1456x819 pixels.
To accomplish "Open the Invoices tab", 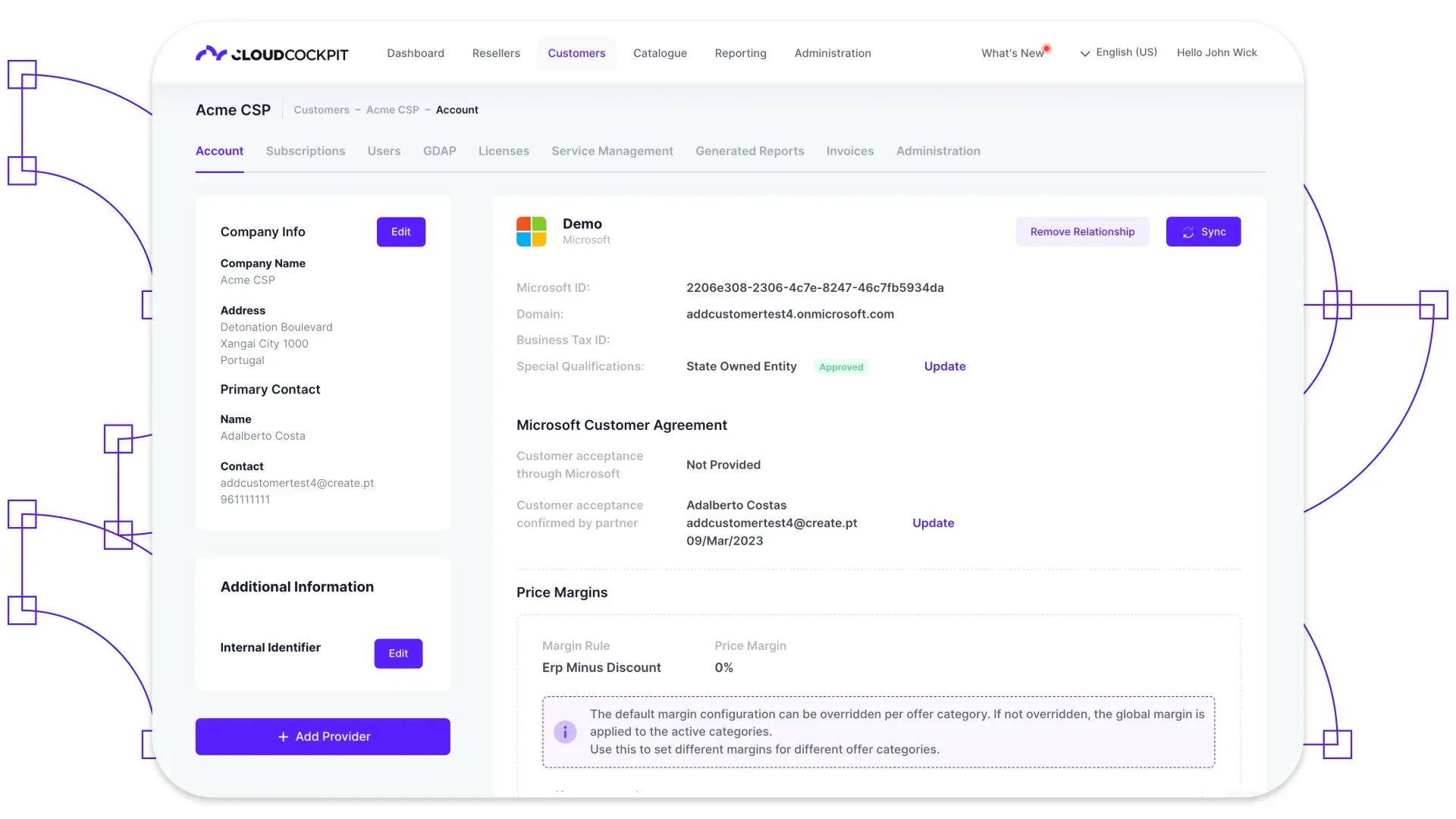I will tap(849, 151).
